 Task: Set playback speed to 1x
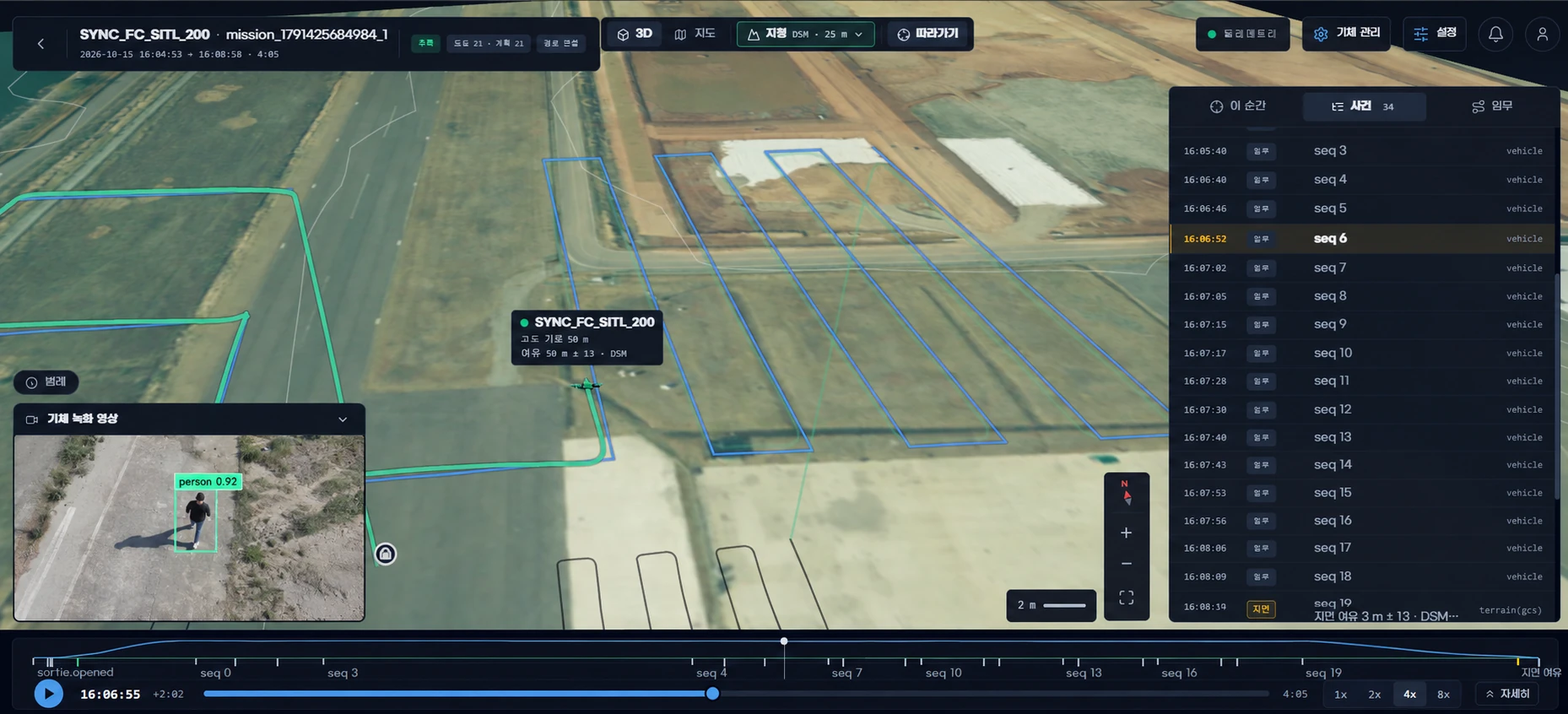pyautogui.click(x=1340, y=695)
